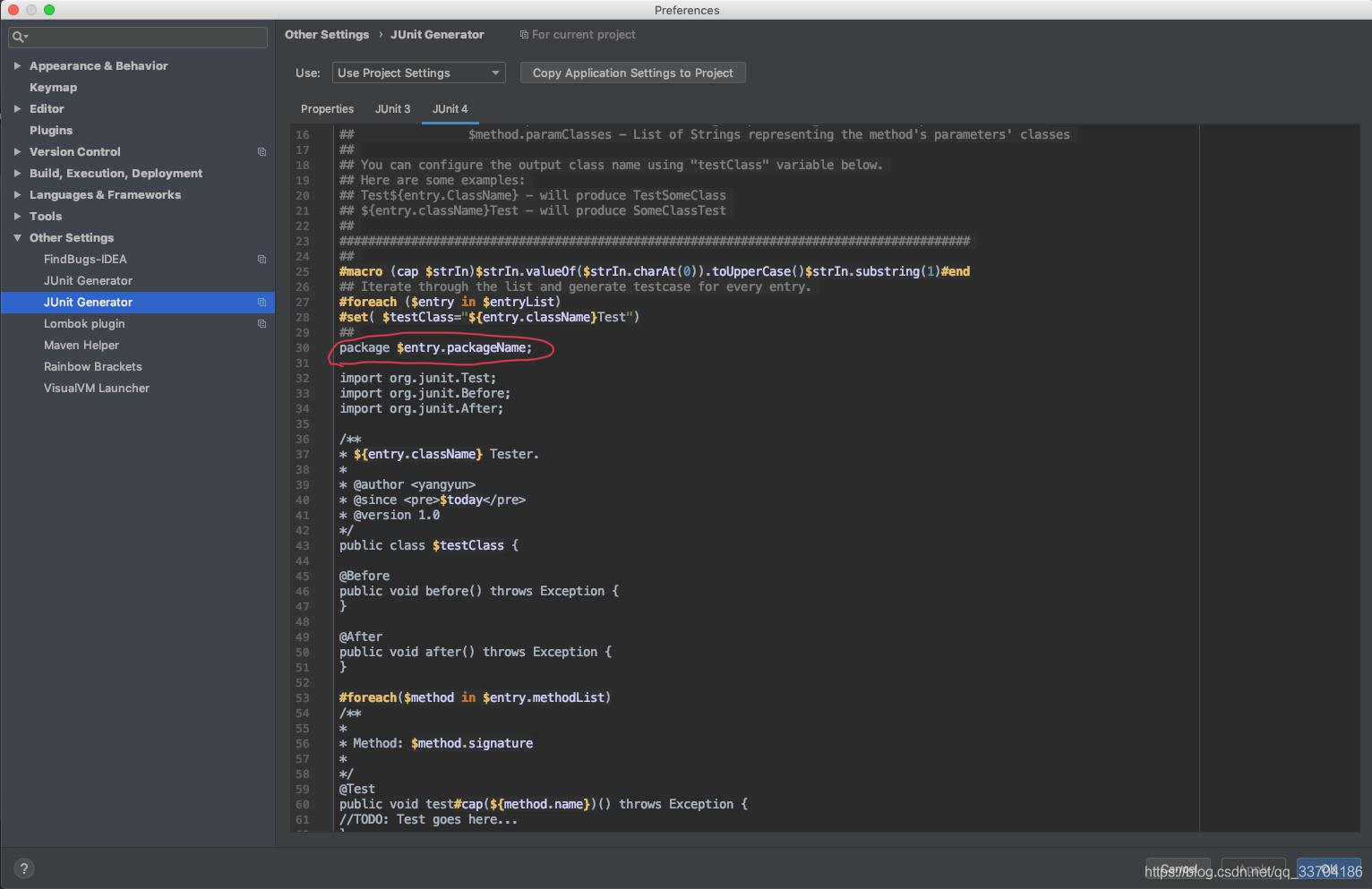Open VisualVM Launcher settings
1372x889 pixels.
97,389
